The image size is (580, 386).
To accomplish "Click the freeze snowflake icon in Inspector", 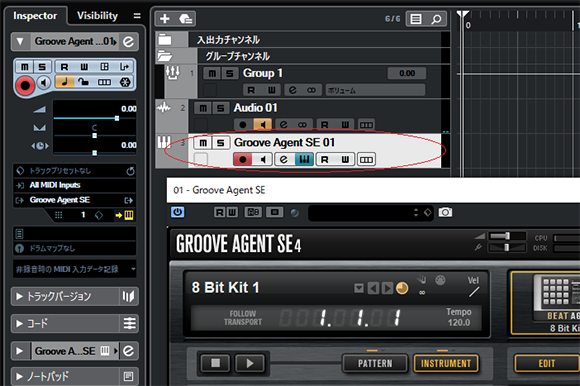I will [125, 82].
